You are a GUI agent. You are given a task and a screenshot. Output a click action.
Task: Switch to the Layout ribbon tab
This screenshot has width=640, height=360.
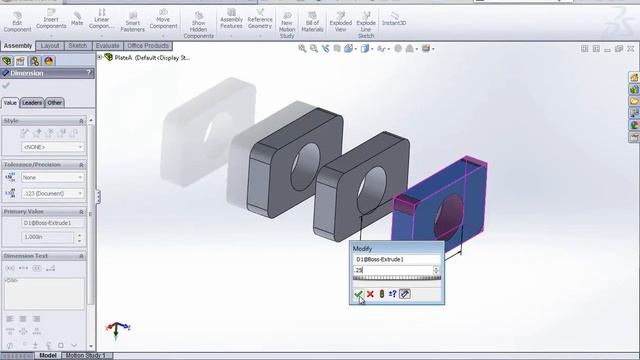50,46
